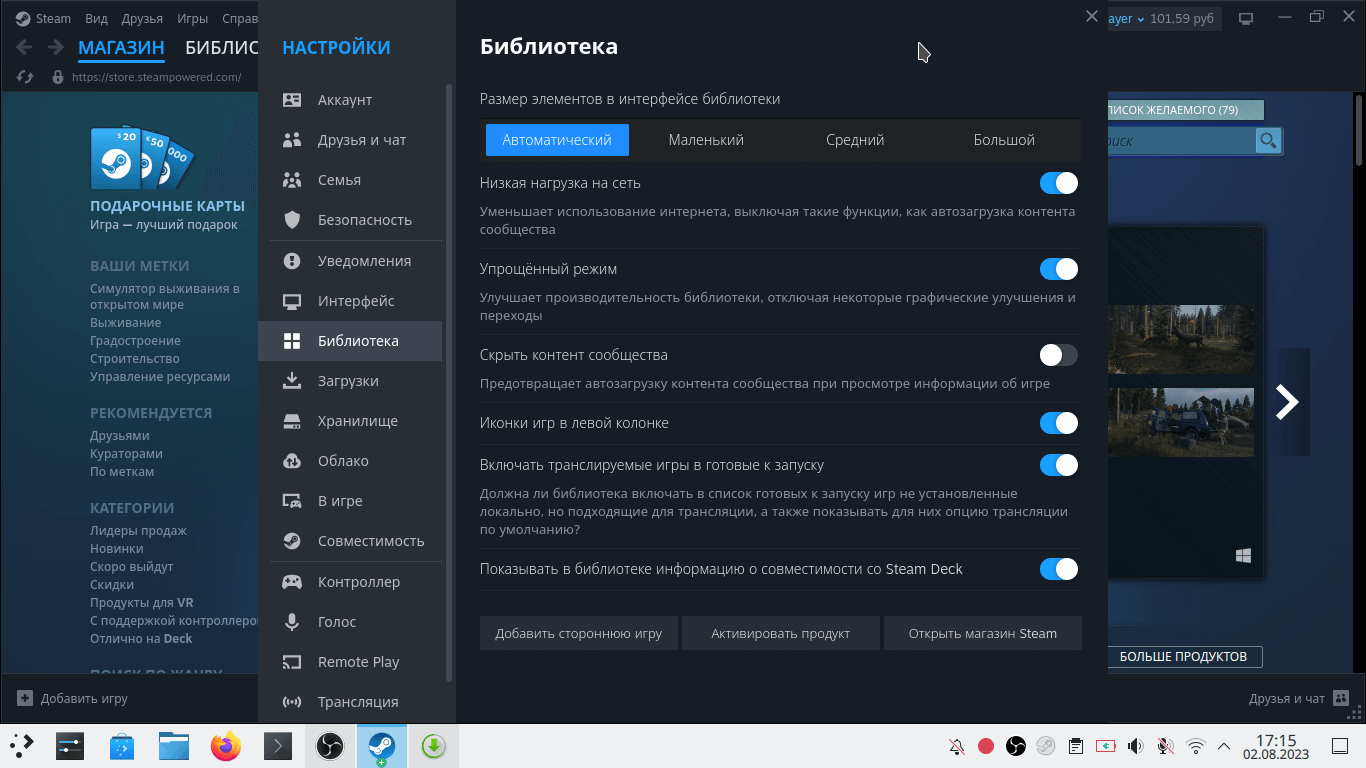Open Big Picture mode monitor icon
1366x768 pixels.
(x=1246, y=18)
